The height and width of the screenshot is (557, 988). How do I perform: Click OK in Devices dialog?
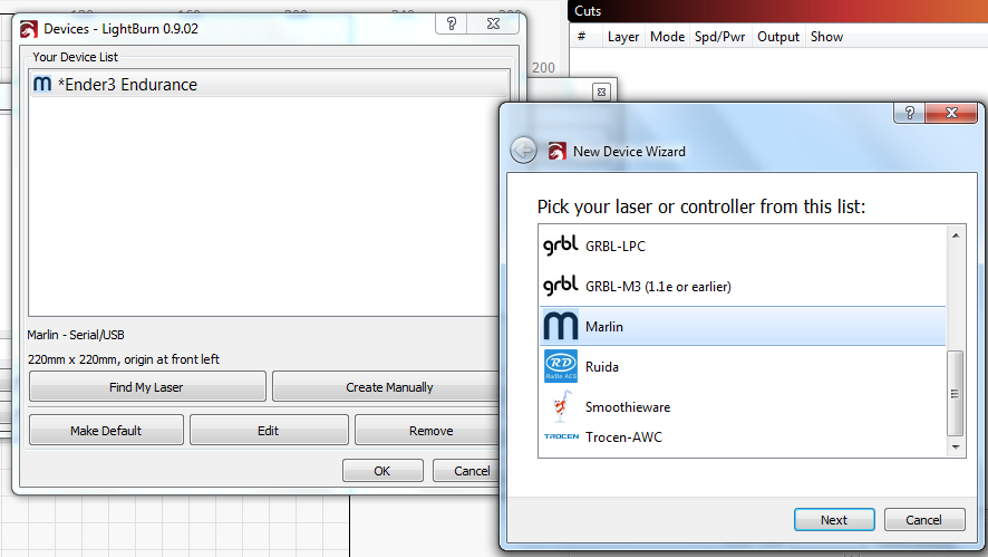coord(382,471)
